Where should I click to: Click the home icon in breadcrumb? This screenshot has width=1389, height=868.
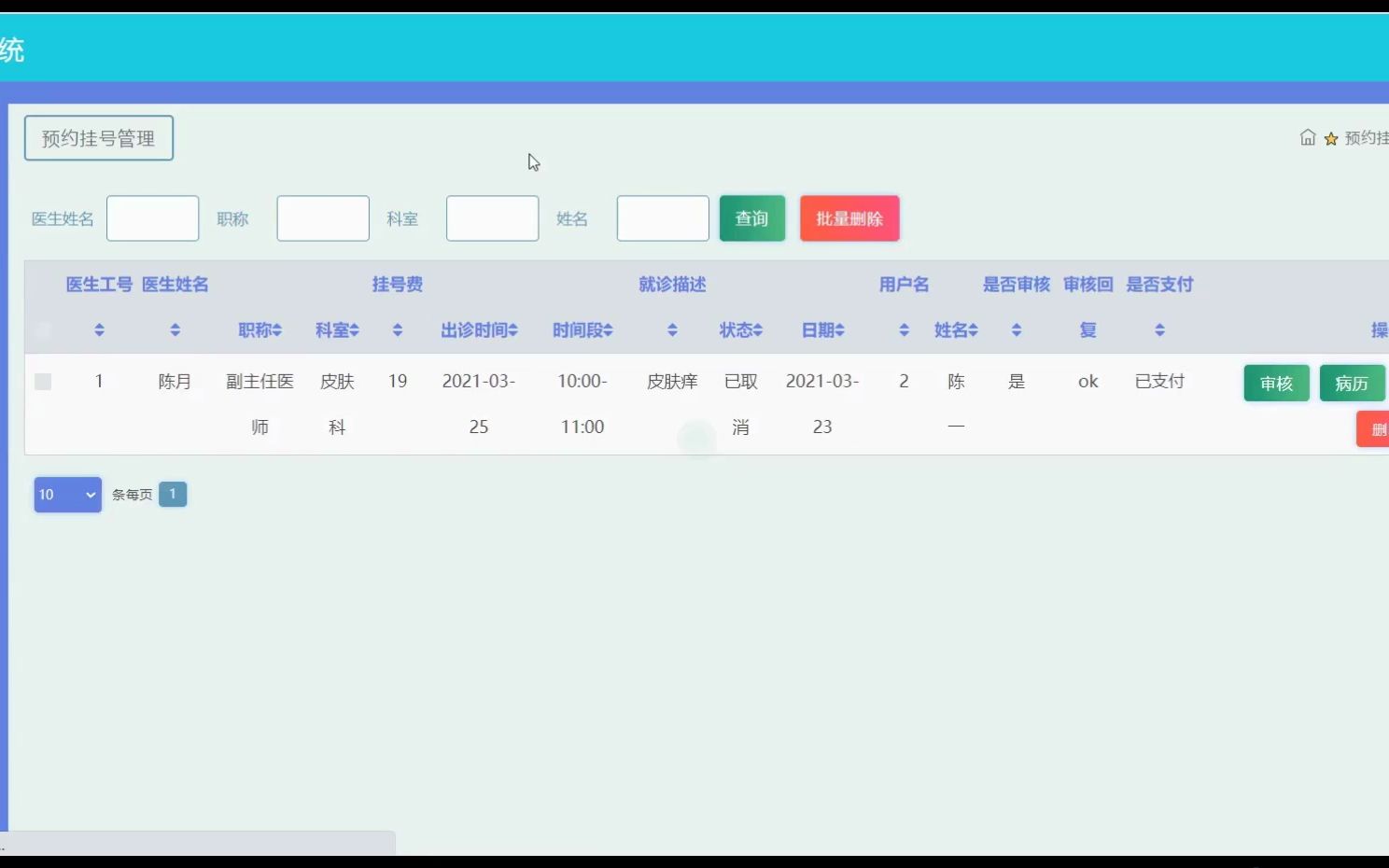[x=1308, y=138]
